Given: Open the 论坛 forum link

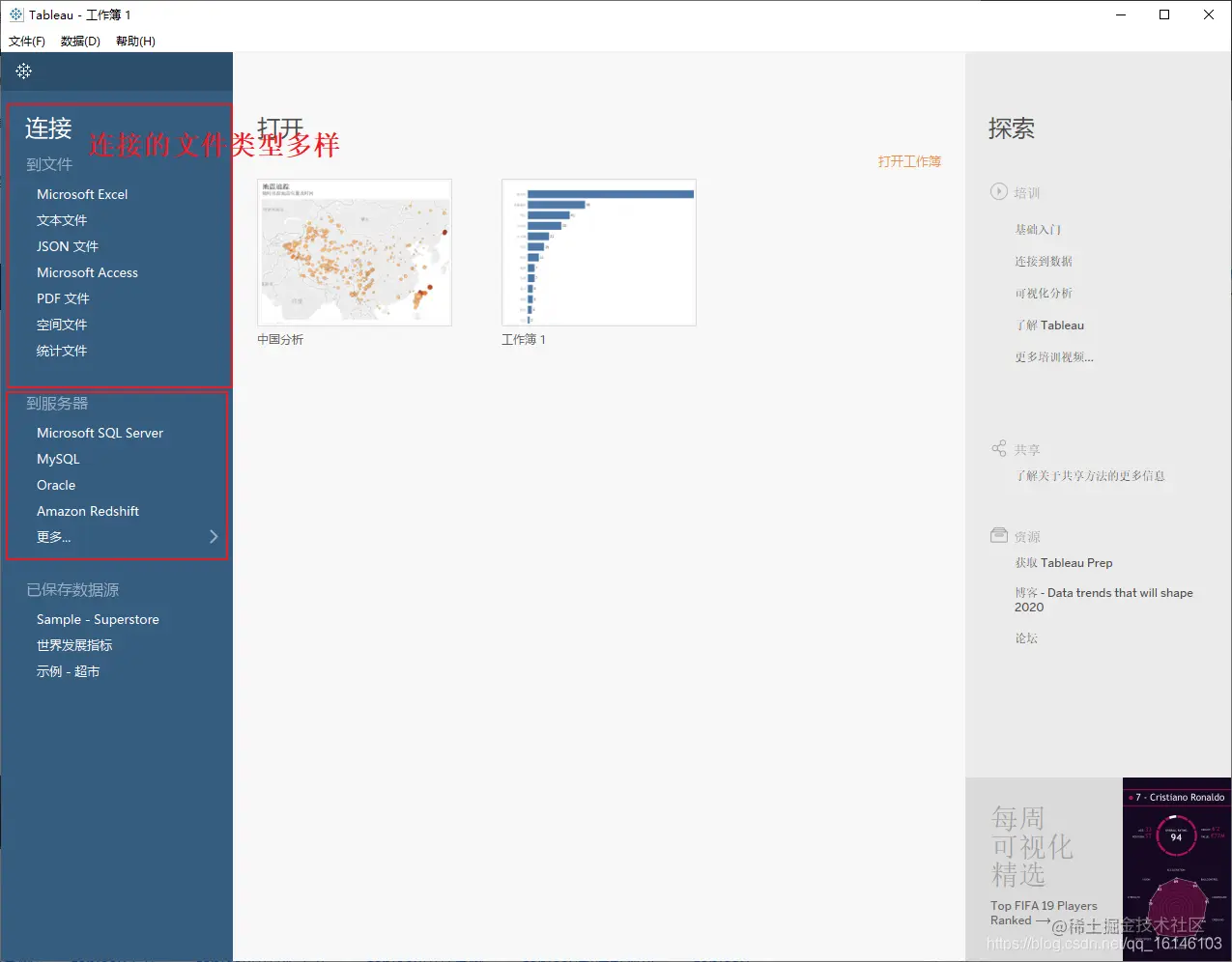Looking at the screenshot, I should [x=1026, y=638].
